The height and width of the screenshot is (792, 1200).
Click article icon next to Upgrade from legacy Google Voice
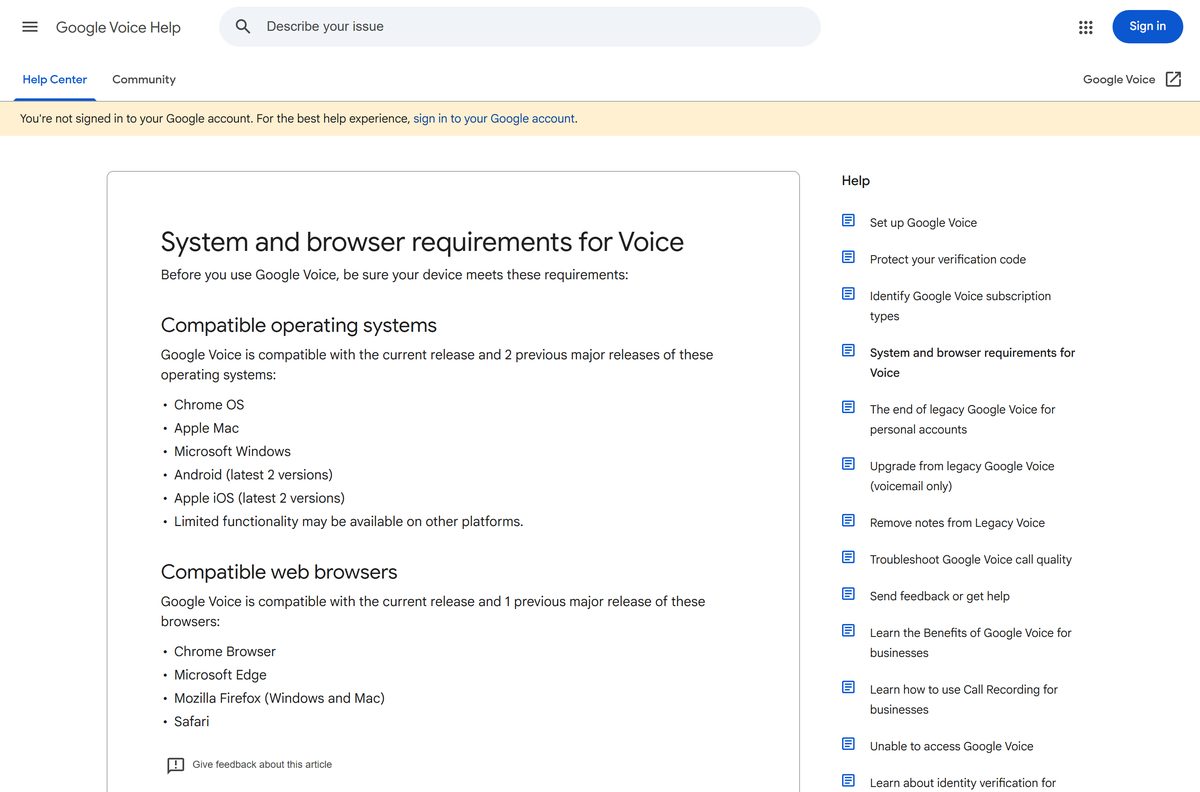[x=848, y=464]
